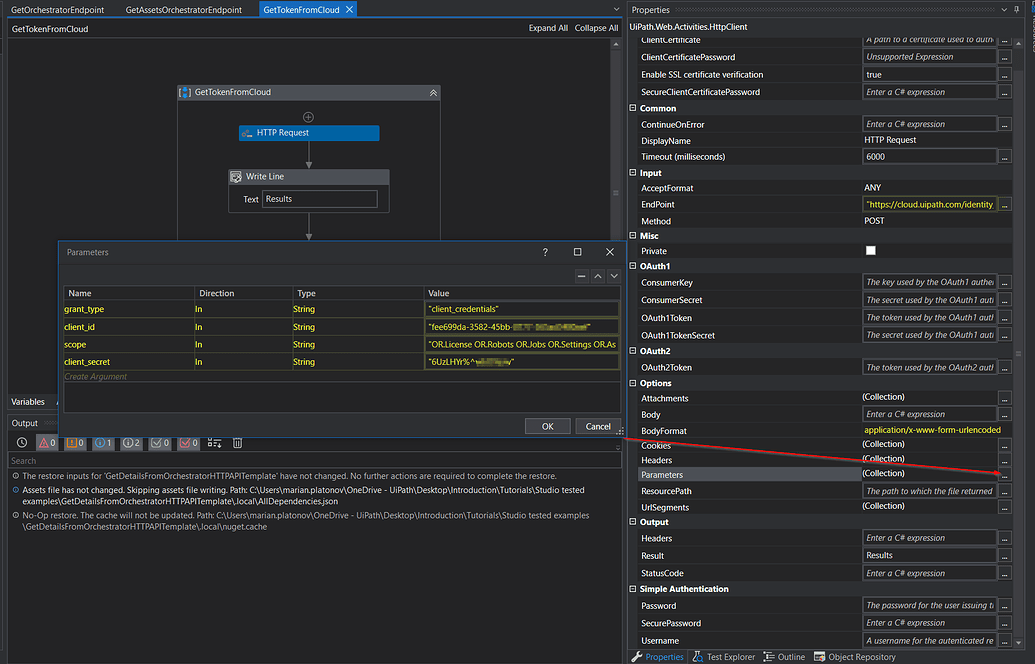This screenshot has height=664, width=1035.
Task: Switch to the GetOrchestratorEndpoint tab
Action: [x=57, y=9]
